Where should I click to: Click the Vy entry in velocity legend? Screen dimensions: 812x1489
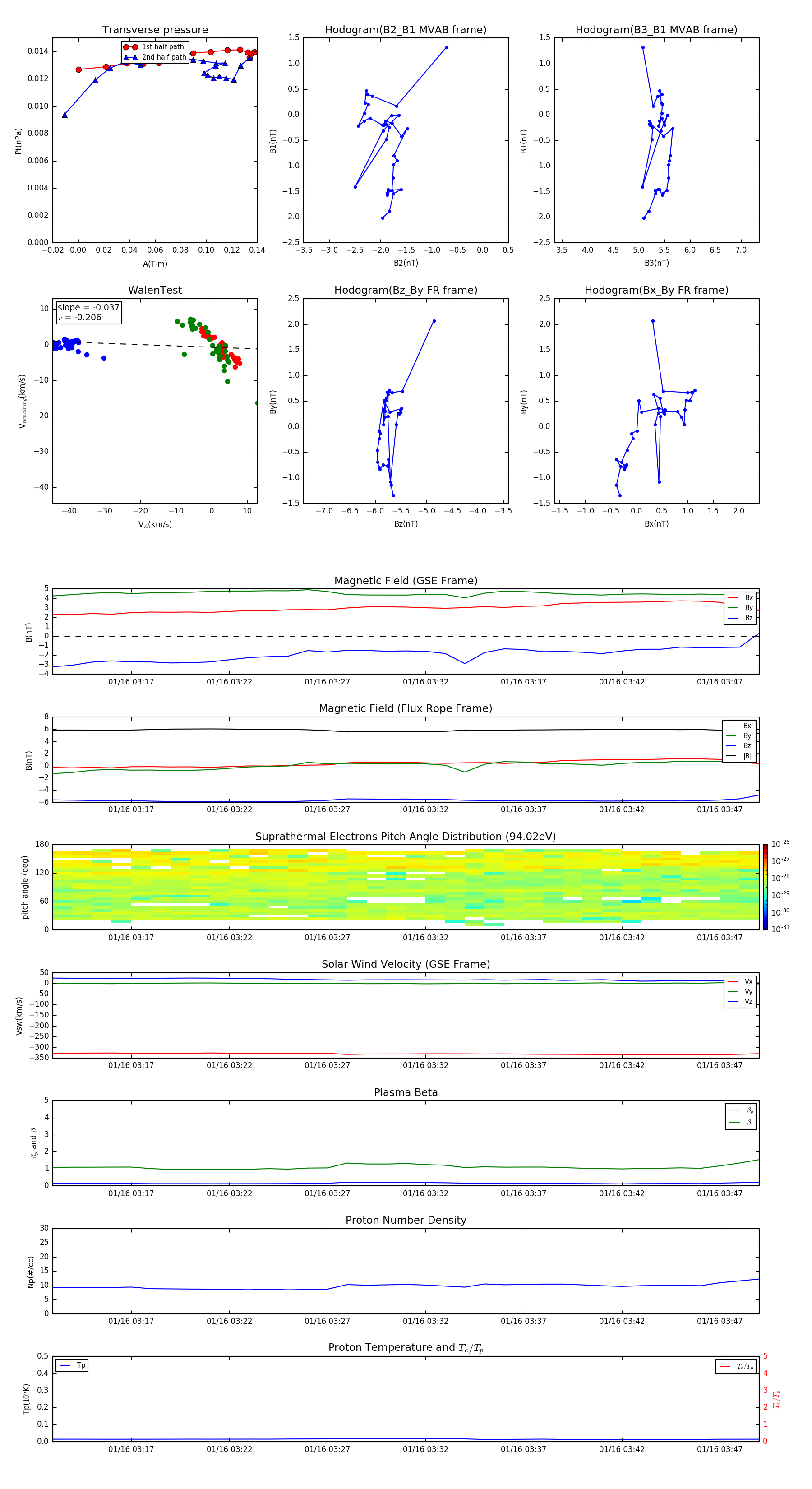[740, 992]
